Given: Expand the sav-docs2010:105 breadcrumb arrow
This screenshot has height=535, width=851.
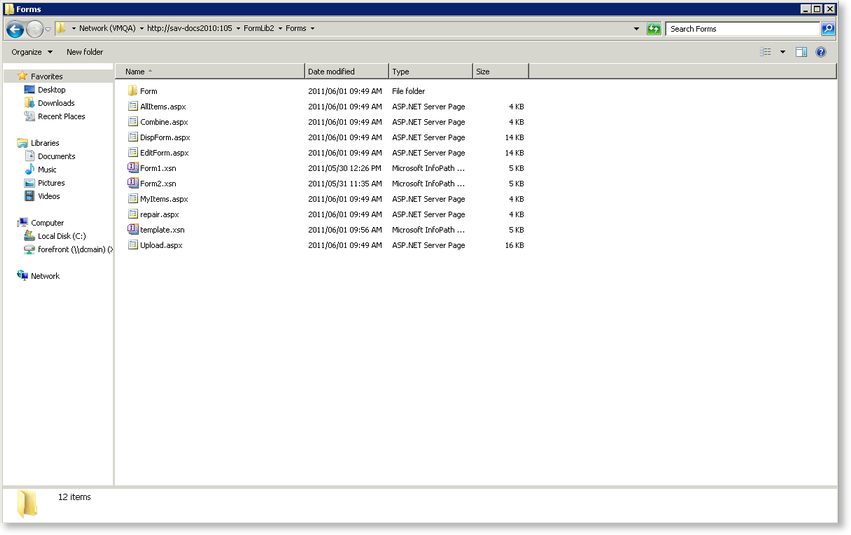Looking at the screenshot, I should pyautogui.click(x=238, y=28).
